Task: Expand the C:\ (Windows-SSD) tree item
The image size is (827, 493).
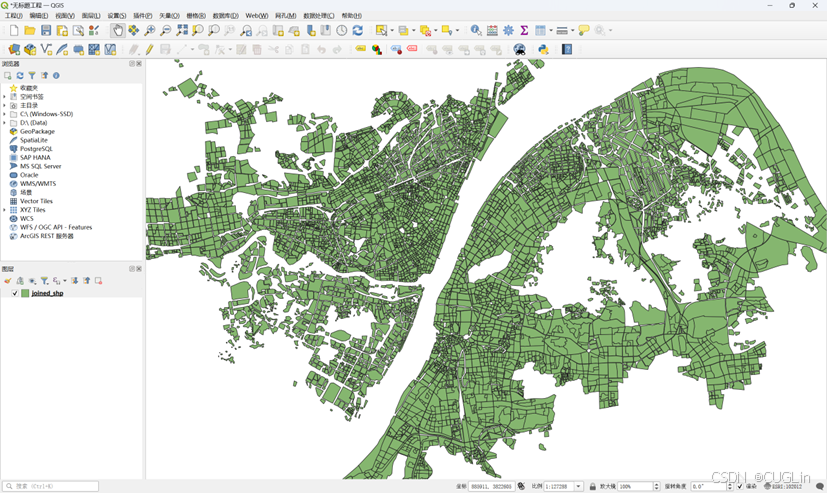Action: [5, 114]
